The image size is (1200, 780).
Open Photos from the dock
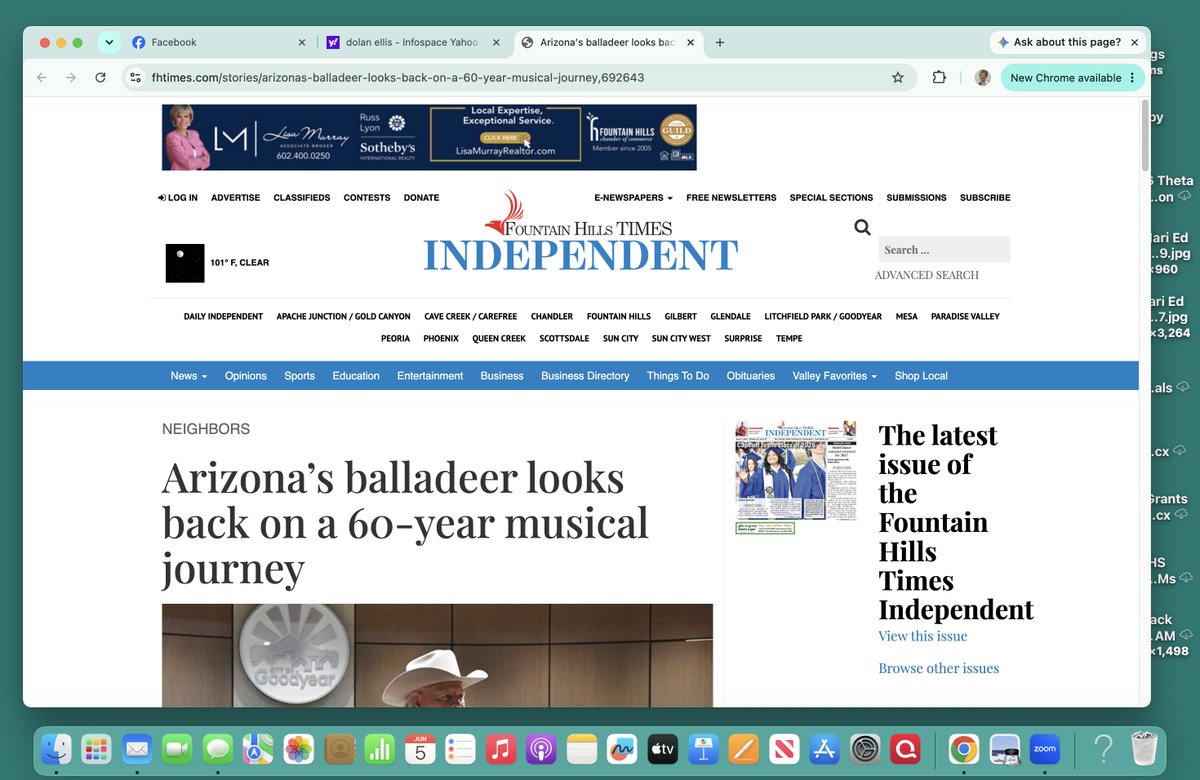[298, 748]
